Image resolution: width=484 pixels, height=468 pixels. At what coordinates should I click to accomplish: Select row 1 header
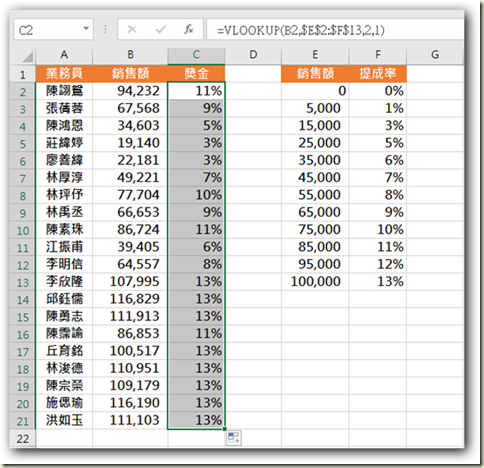click(22, 74)
